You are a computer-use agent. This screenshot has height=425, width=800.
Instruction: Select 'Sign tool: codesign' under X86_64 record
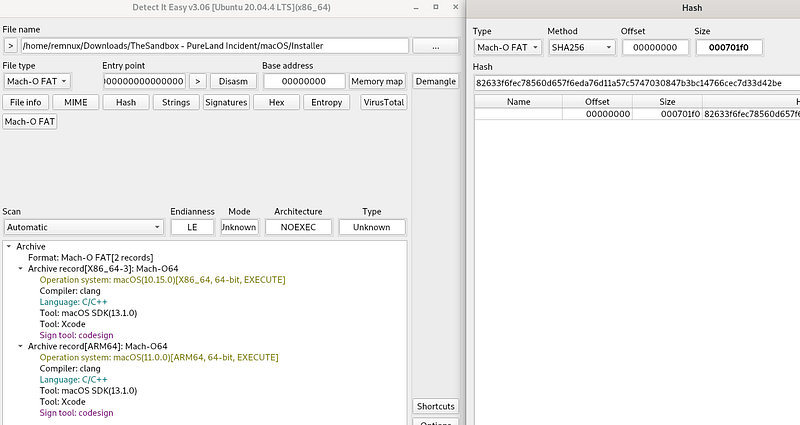pyautogui.click(x=77, y=335)
